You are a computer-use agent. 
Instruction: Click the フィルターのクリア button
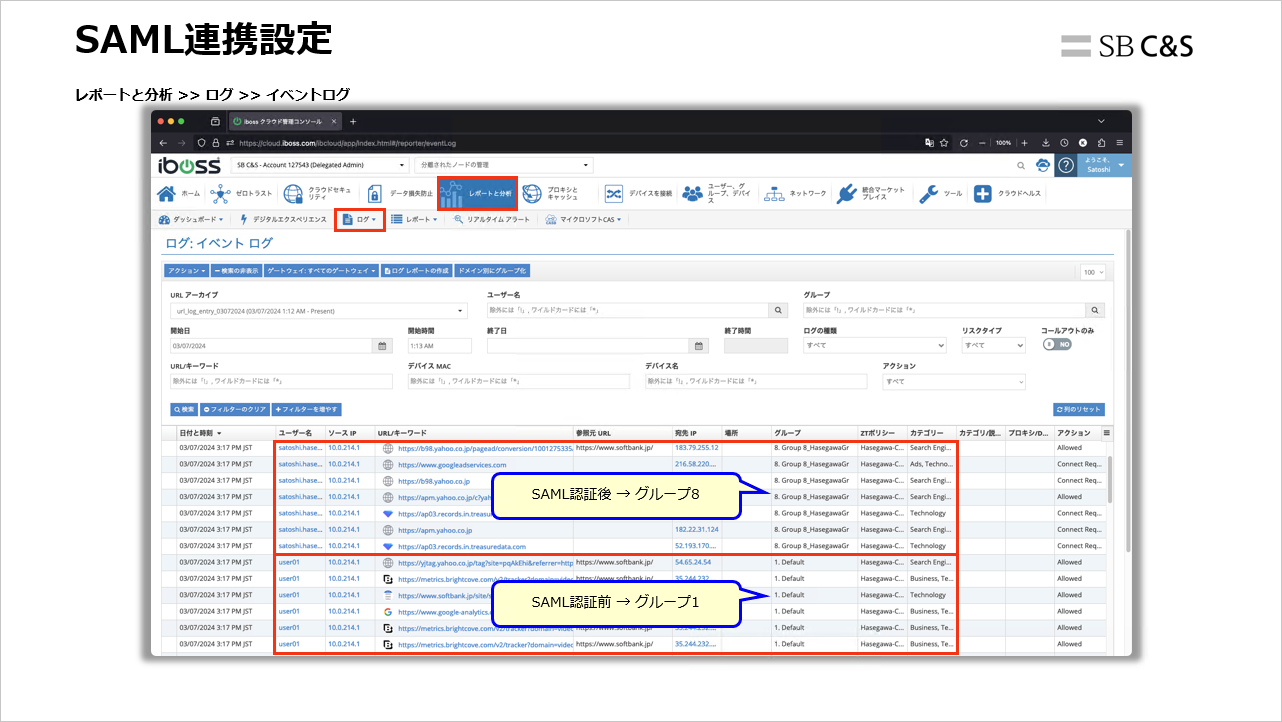[x=234, y=410]
